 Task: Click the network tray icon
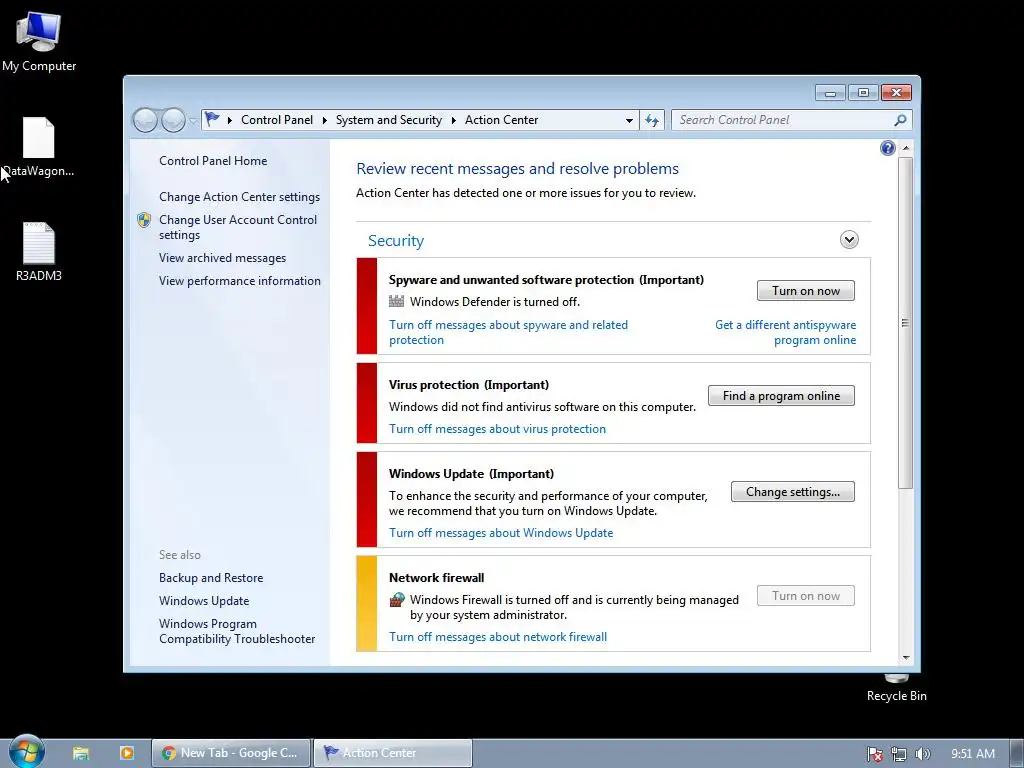(x=899, y=754)
